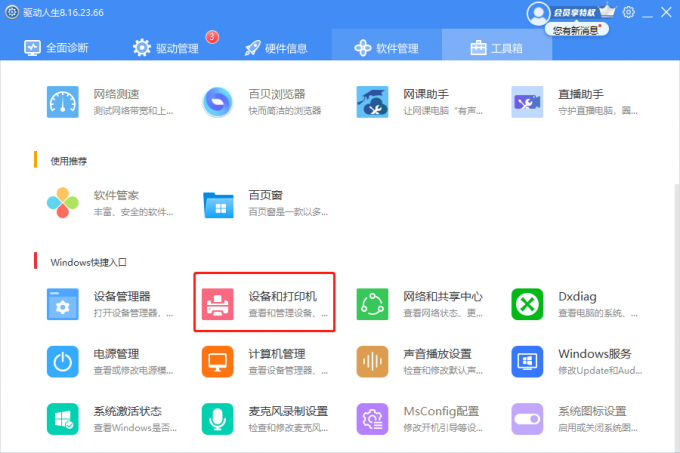
Task: Open 设备管理器 blue gear folder icon
Action: pos(62,304)
